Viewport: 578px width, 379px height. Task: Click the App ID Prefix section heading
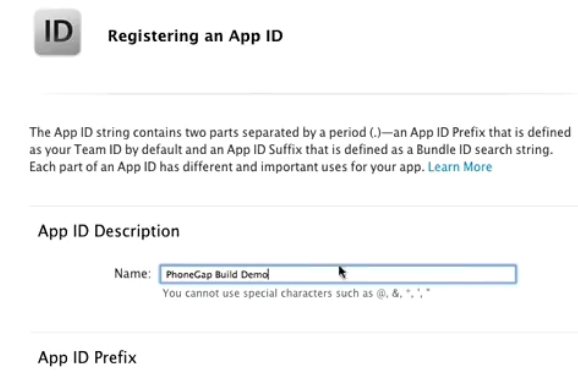[x=87, y=358]
